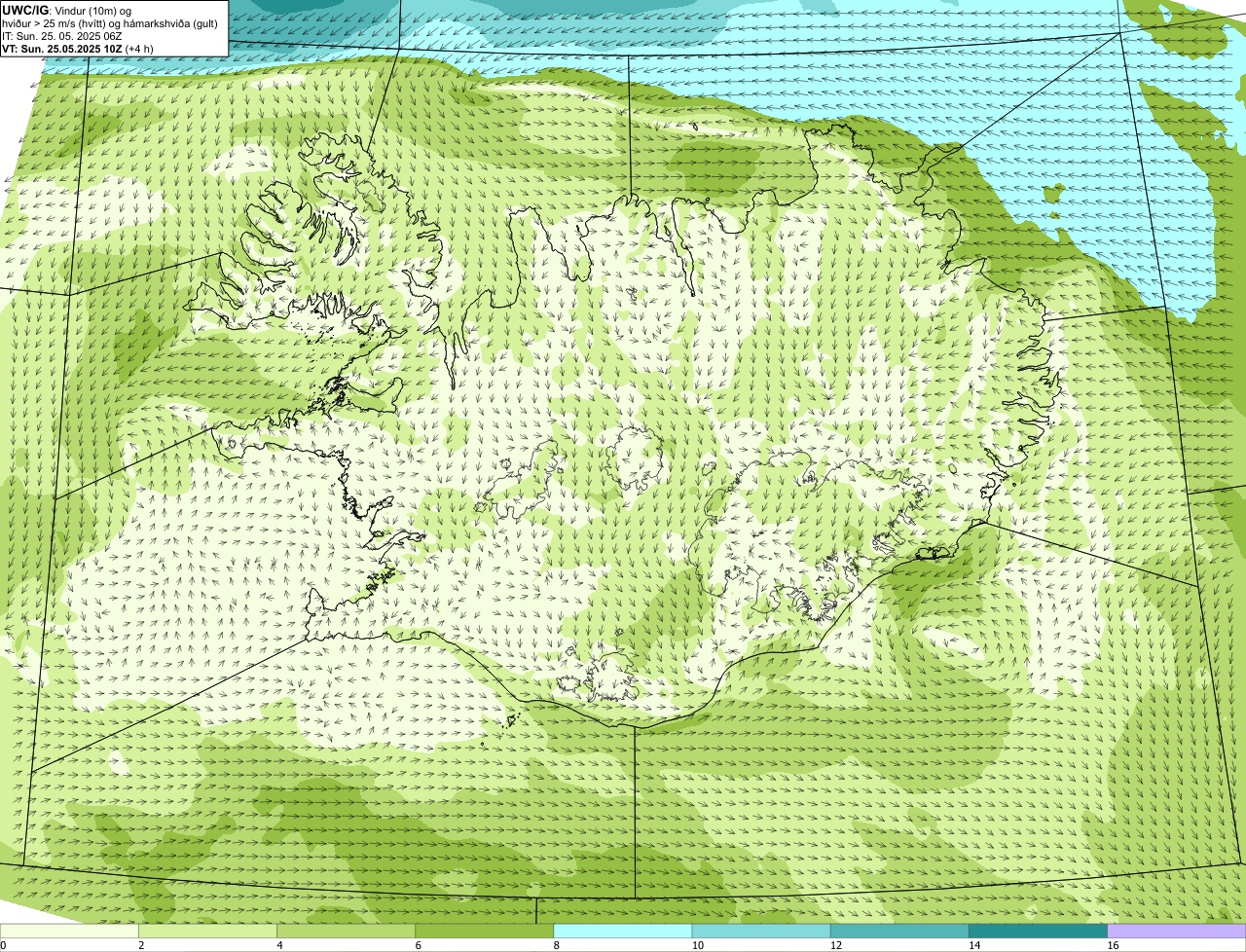Select the 6–8 m/s dark green legend swatch
This screenshot has height=952, width=1246.
coord(484,932)
